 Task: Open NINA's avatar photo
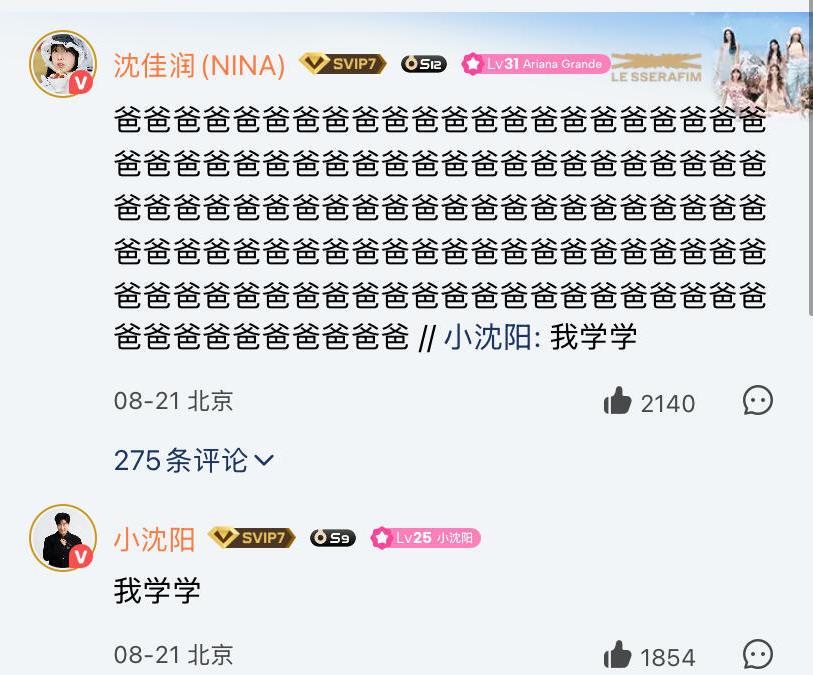tap(63, 64)
